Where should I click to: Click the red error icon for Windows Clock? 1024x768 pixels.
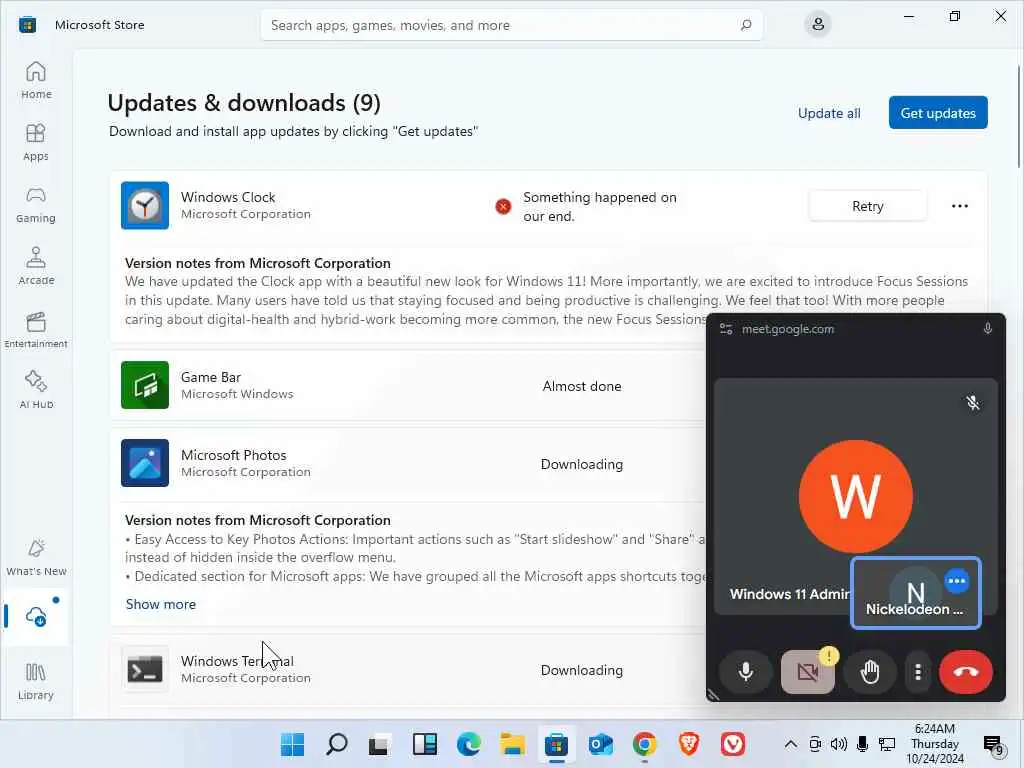pyautogui.click(x=503, y=206)
